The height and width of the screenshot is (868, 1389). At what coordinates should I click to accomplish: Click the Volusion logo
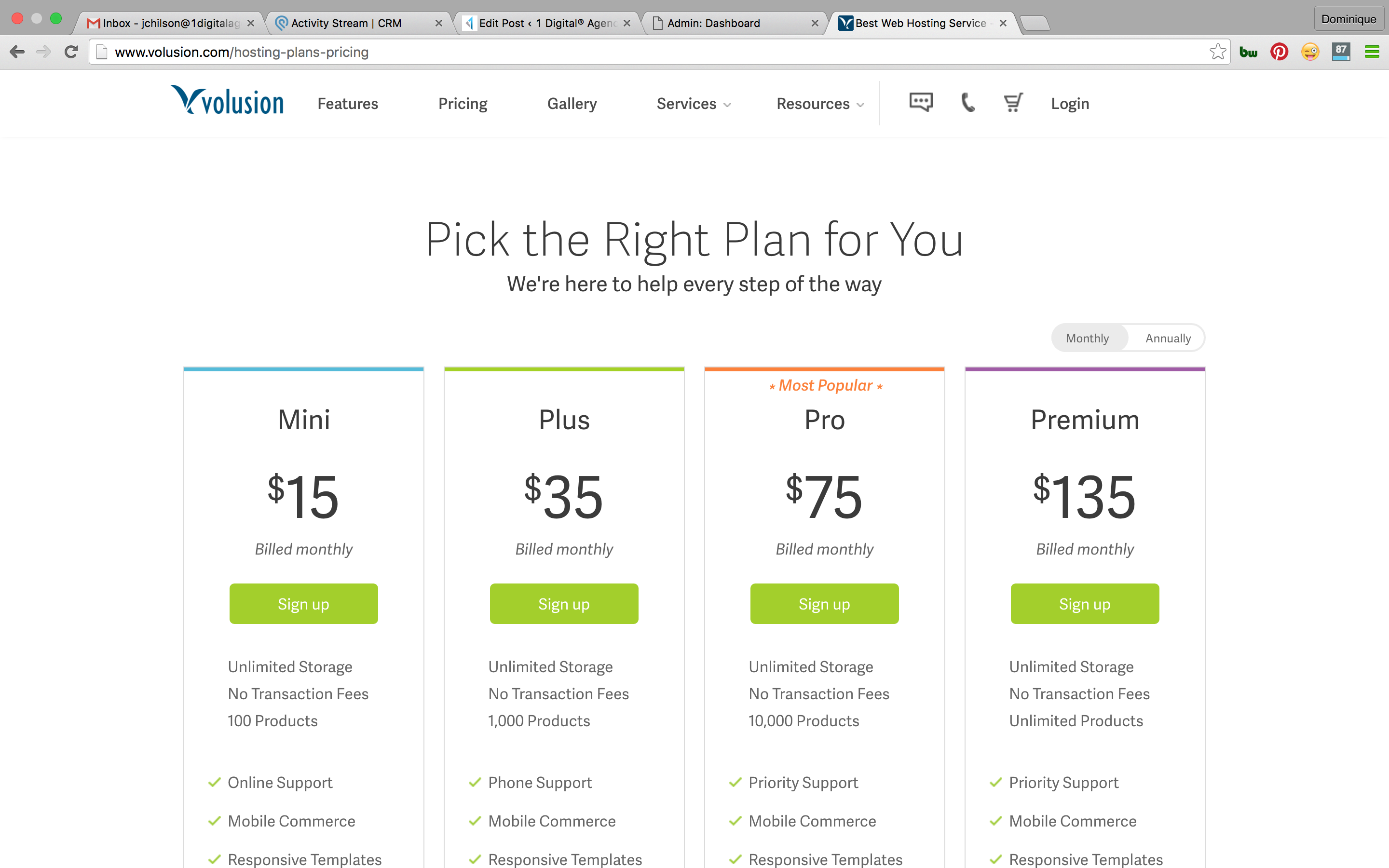tap(227, 100)
